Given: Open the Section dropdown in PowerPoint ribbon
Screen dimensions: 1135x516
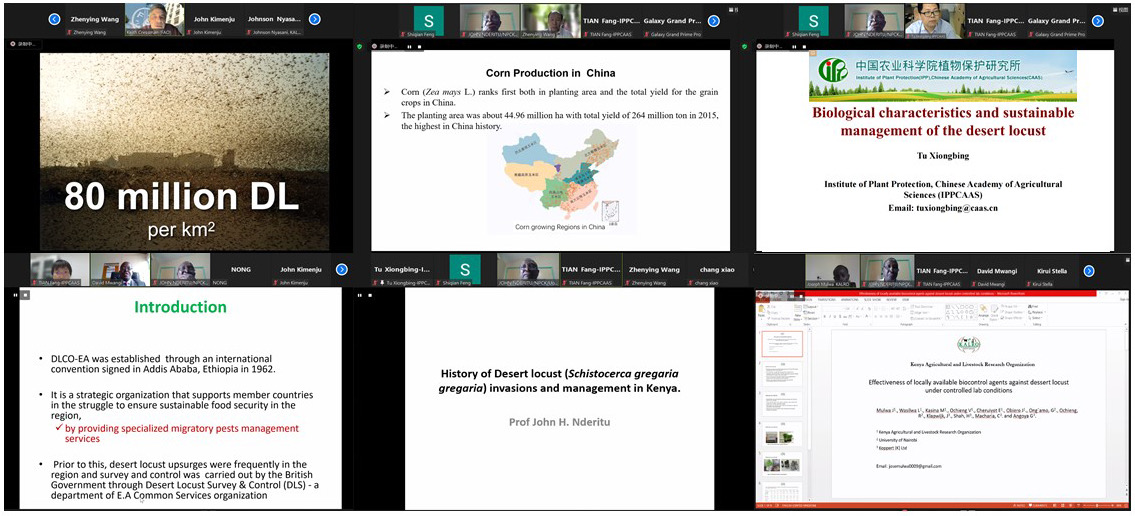Looking at the screenshot, I should coord(813,318).
